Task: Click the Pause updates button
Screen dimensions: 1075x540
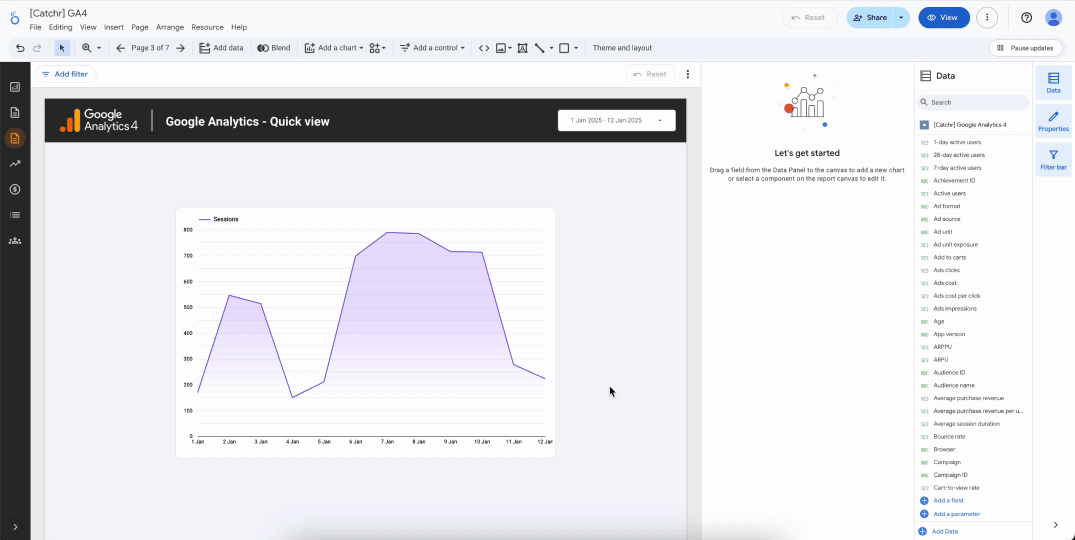Action: click(x=1025, y=48)
